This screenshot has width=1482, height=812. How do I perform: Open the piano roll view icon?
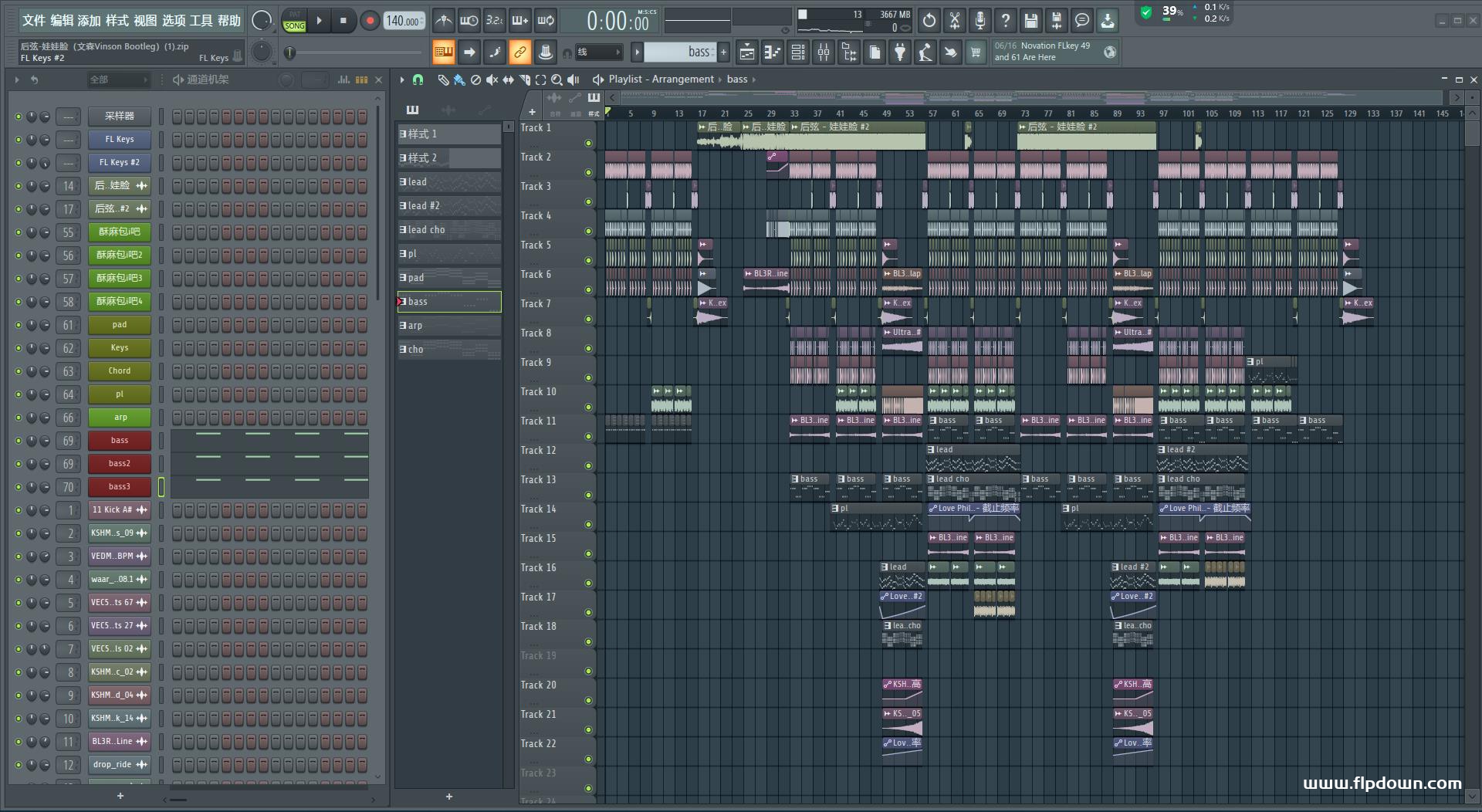pos(773,52)
